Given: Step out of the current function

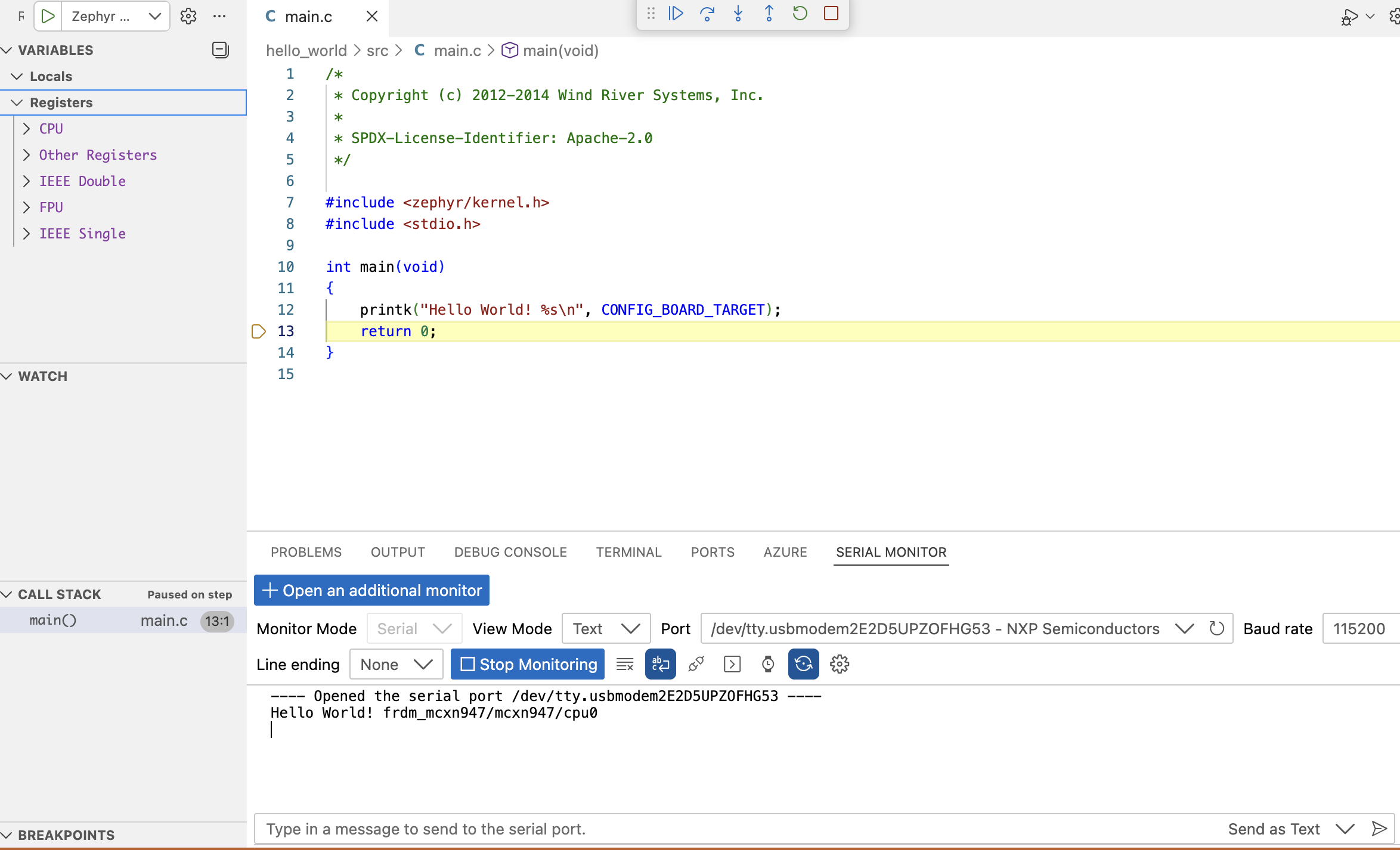Looking at the screenshot, I should click(769, 13).
